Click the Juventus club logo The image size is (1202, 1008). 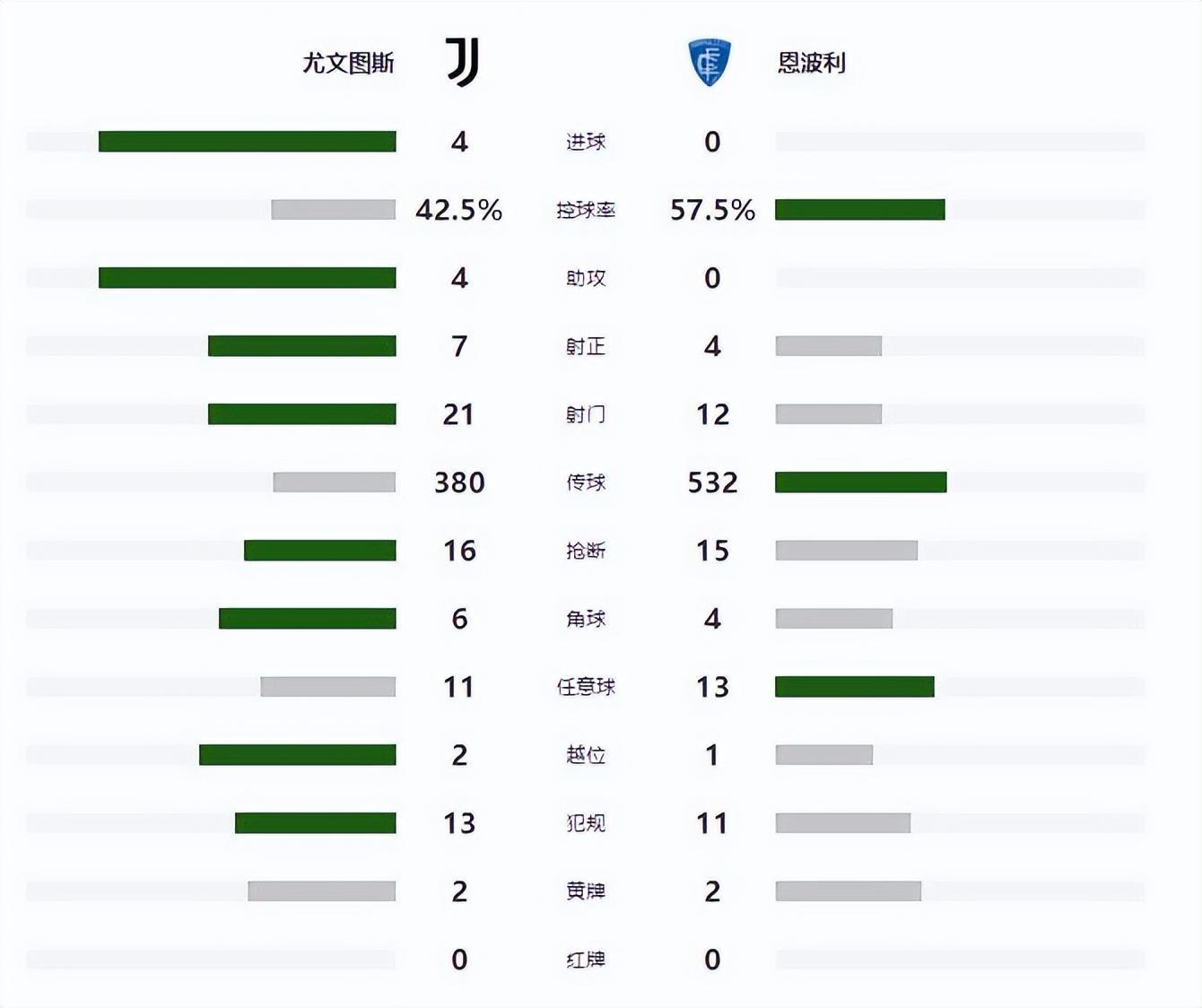463,62
